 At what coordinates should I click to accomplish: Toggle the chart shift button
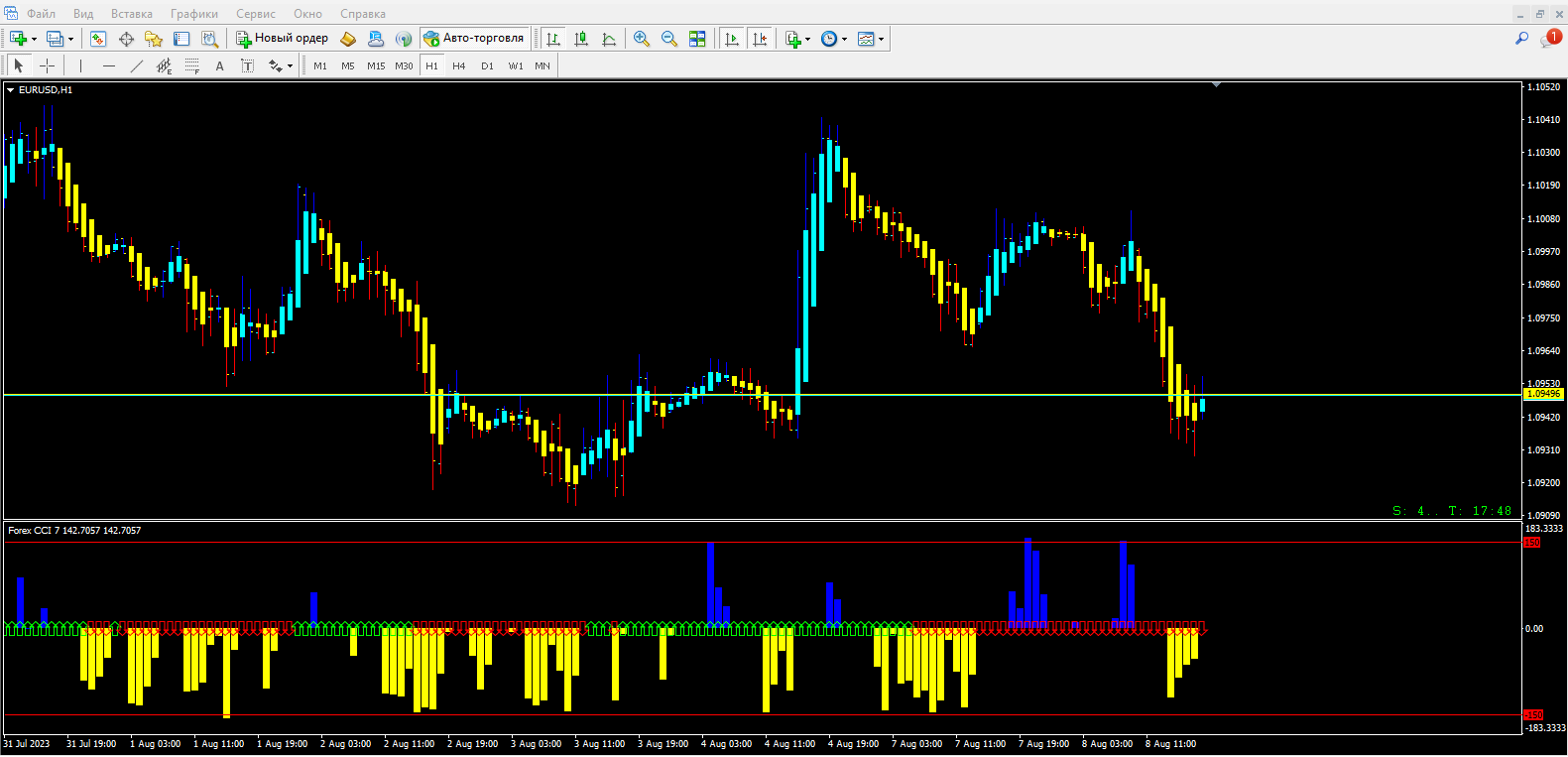click(760, 39)
